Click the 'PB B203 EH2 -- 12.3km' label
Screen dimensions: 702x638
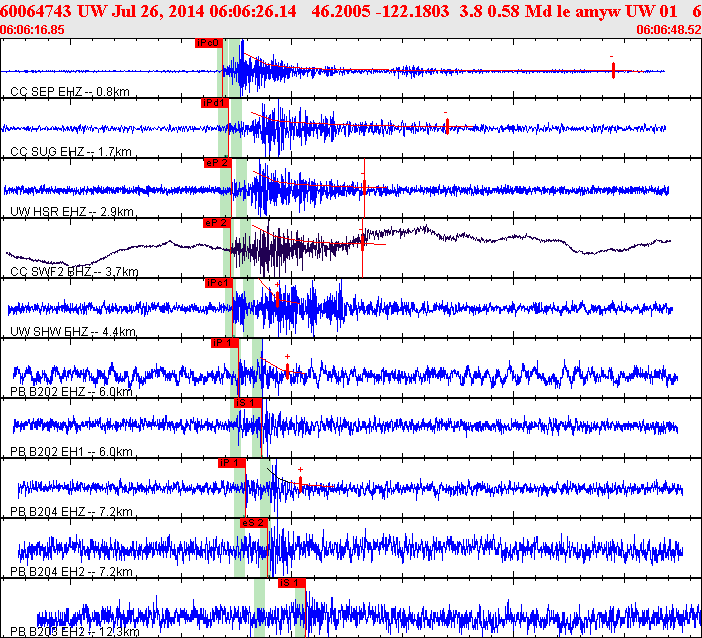pyautogui.click(x=75, y=632)
